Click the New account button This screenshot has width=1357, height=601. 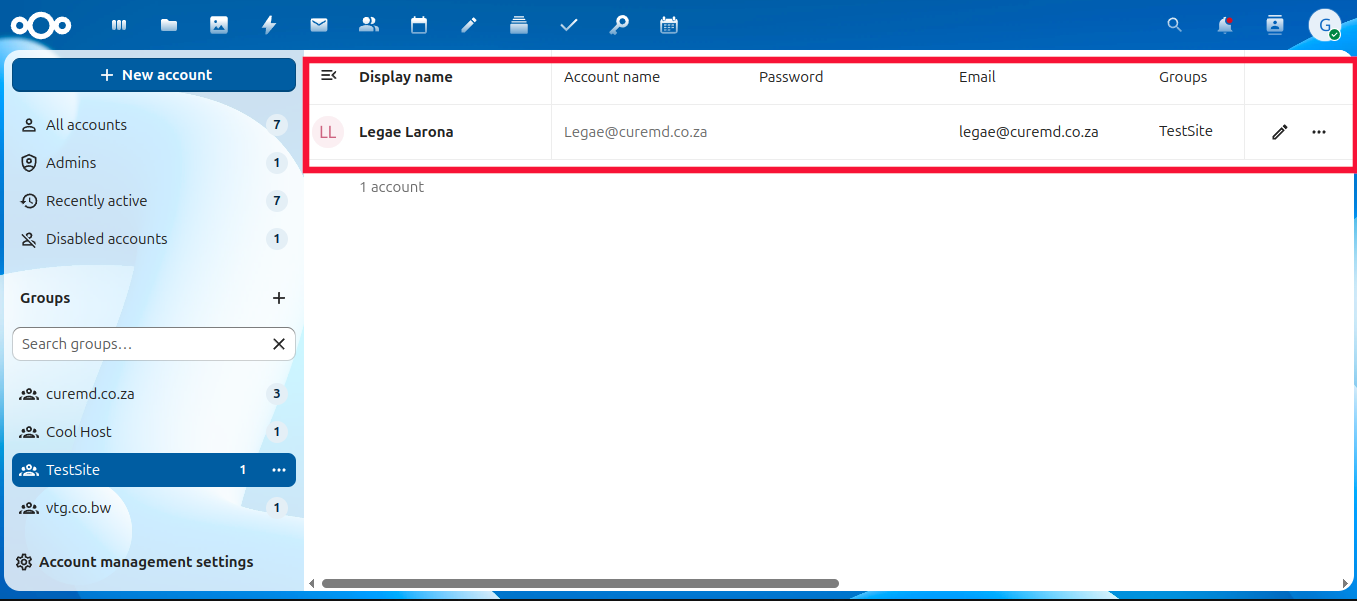[x=154, y=75]
